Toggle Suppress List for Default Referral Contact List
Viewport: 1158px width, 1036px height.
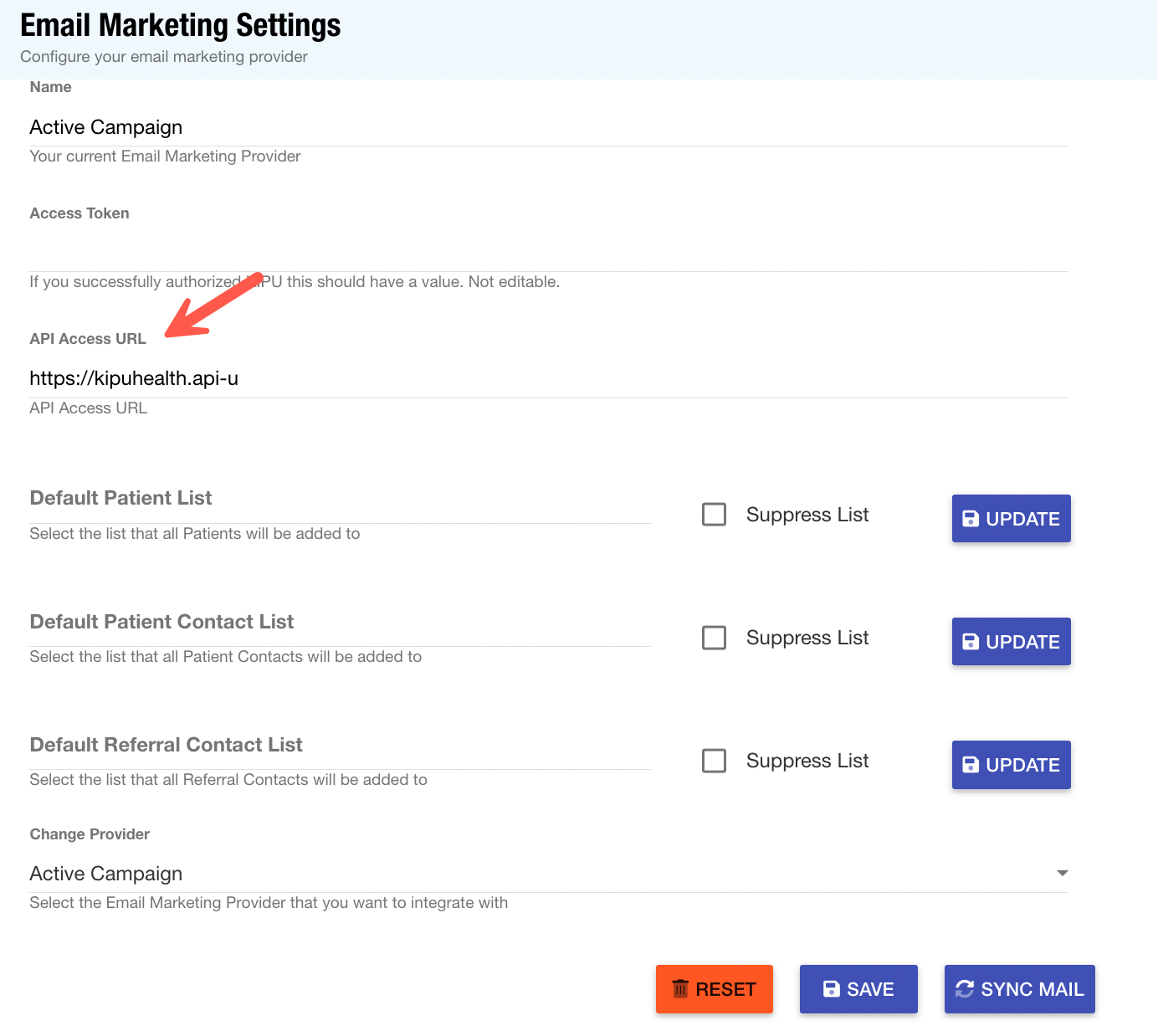[x=714, y=761]
